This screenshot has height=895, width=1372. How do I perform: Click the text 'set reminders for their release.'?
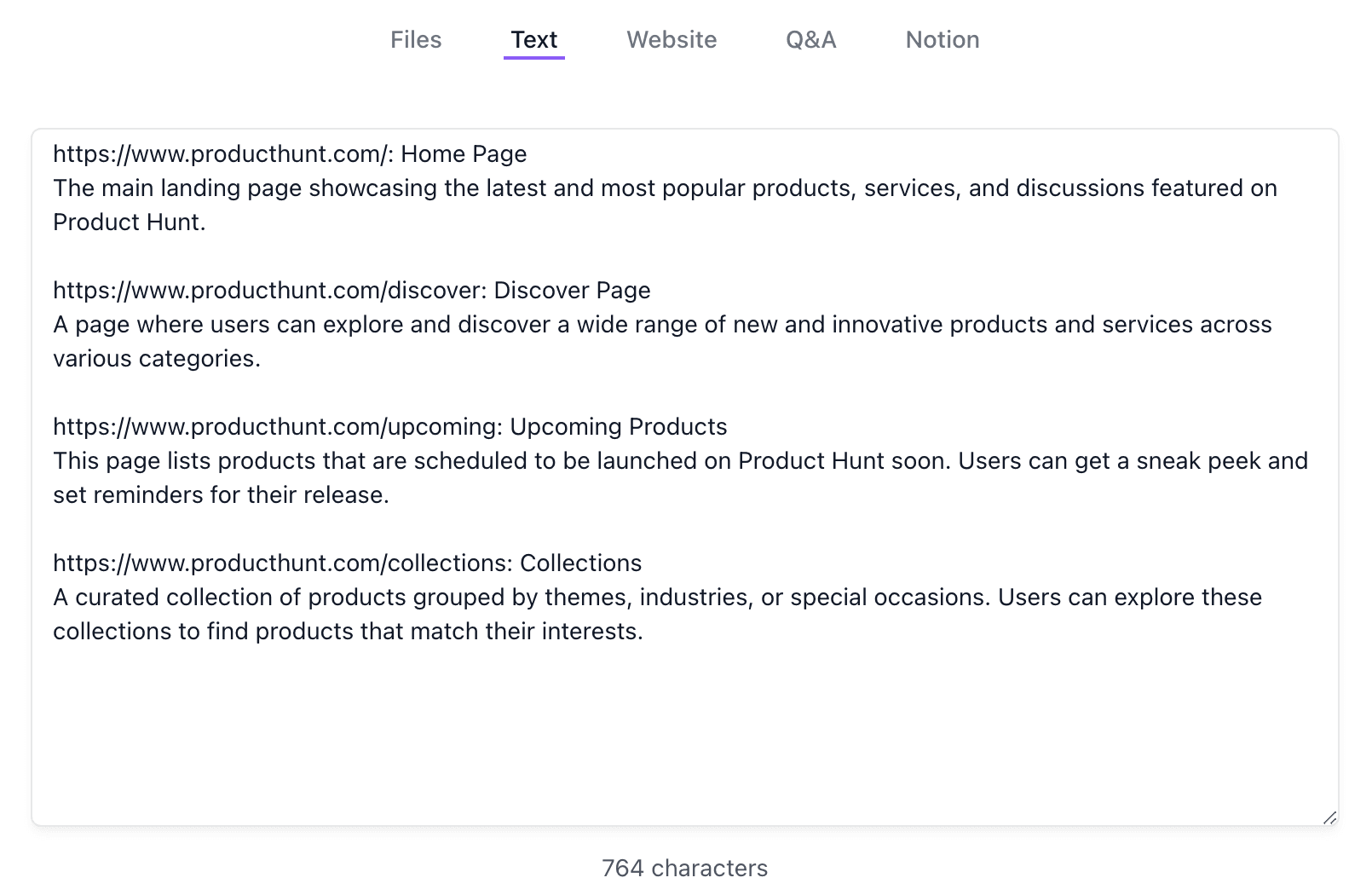[222, 494]
